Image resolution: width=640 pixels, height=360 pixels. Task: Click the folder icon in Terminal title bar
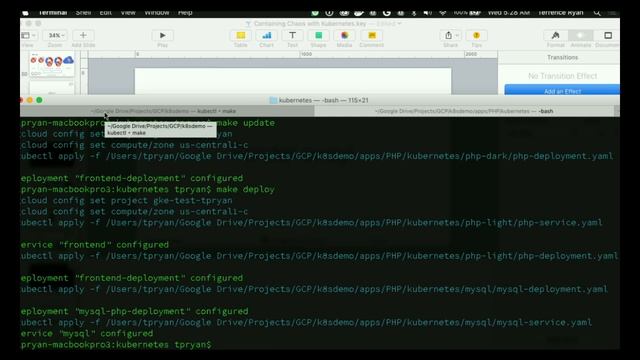point(273,100)
